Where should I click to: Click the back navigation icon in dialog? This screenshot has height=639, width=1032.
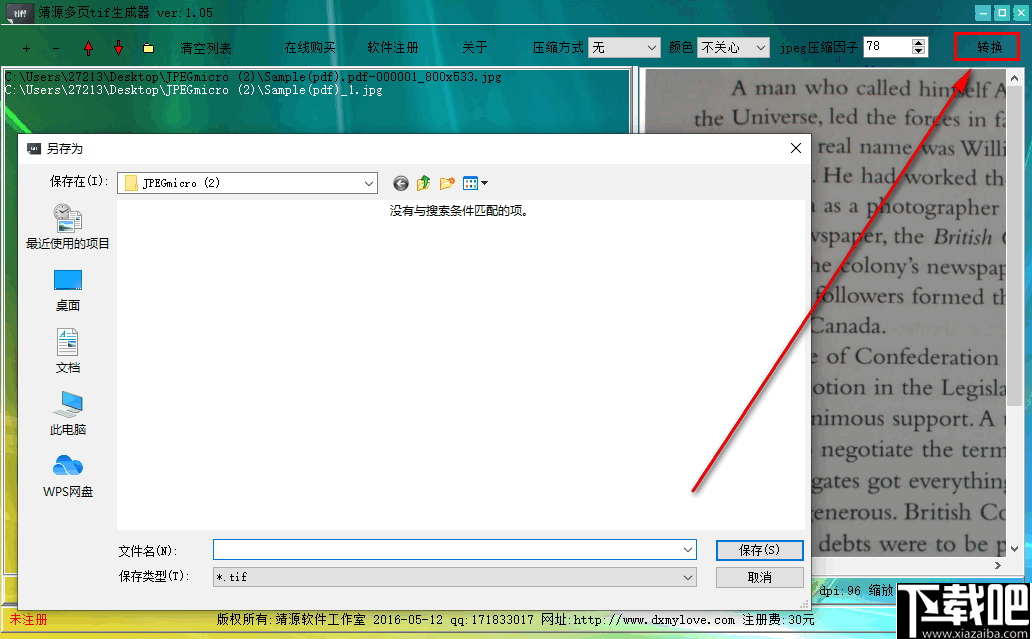[x=401, y=184]
